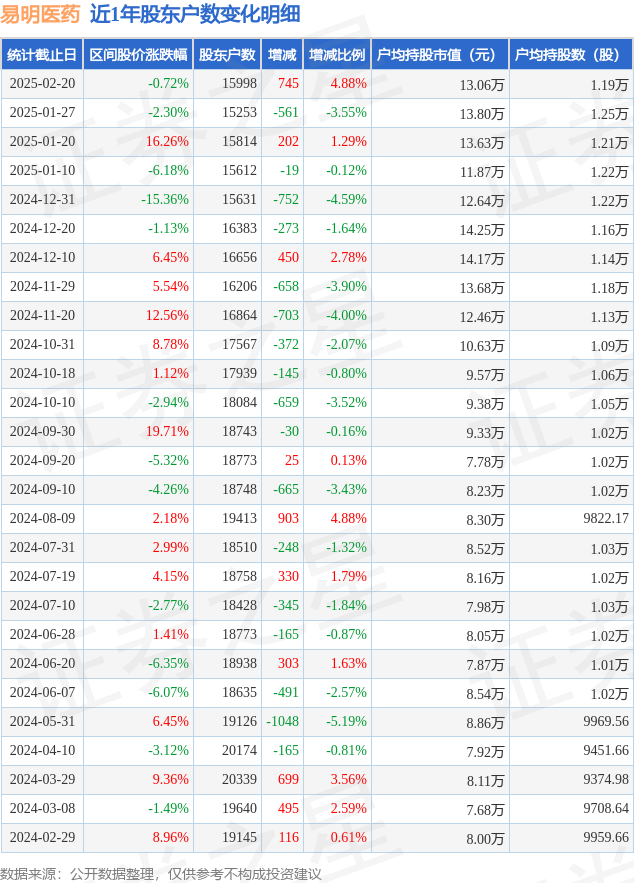This screenshot has height=883, width=634.
Task: Click the 16.26% price change cell
Action: tap(167, 142)
